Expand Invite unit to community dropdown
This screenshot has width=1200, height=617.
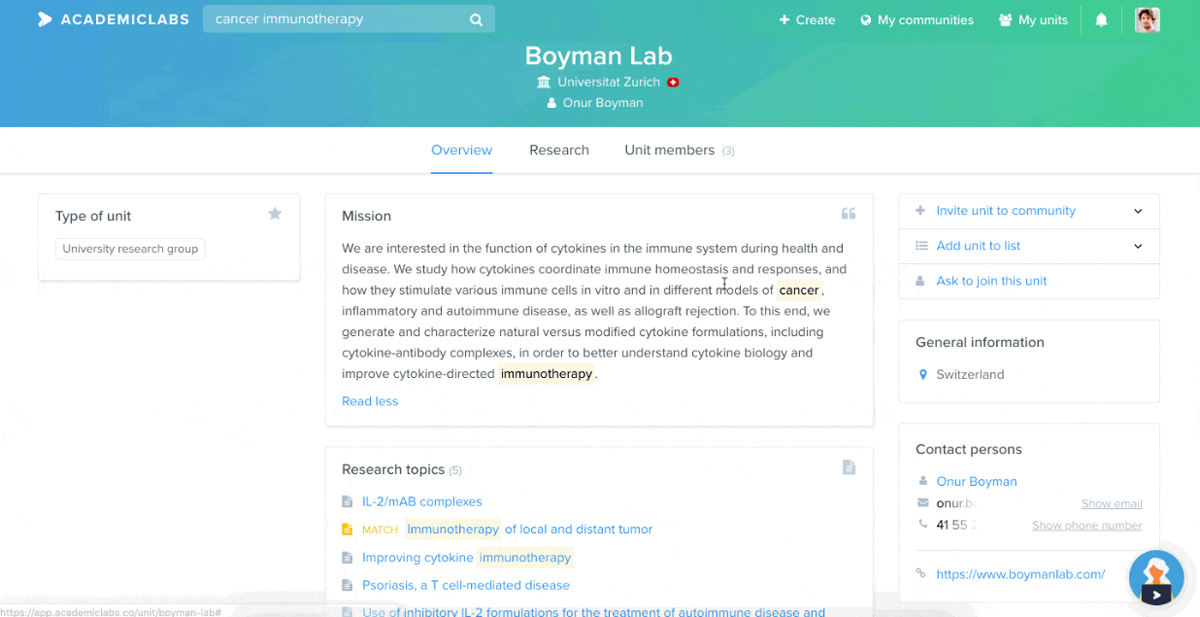[1138, 211]
